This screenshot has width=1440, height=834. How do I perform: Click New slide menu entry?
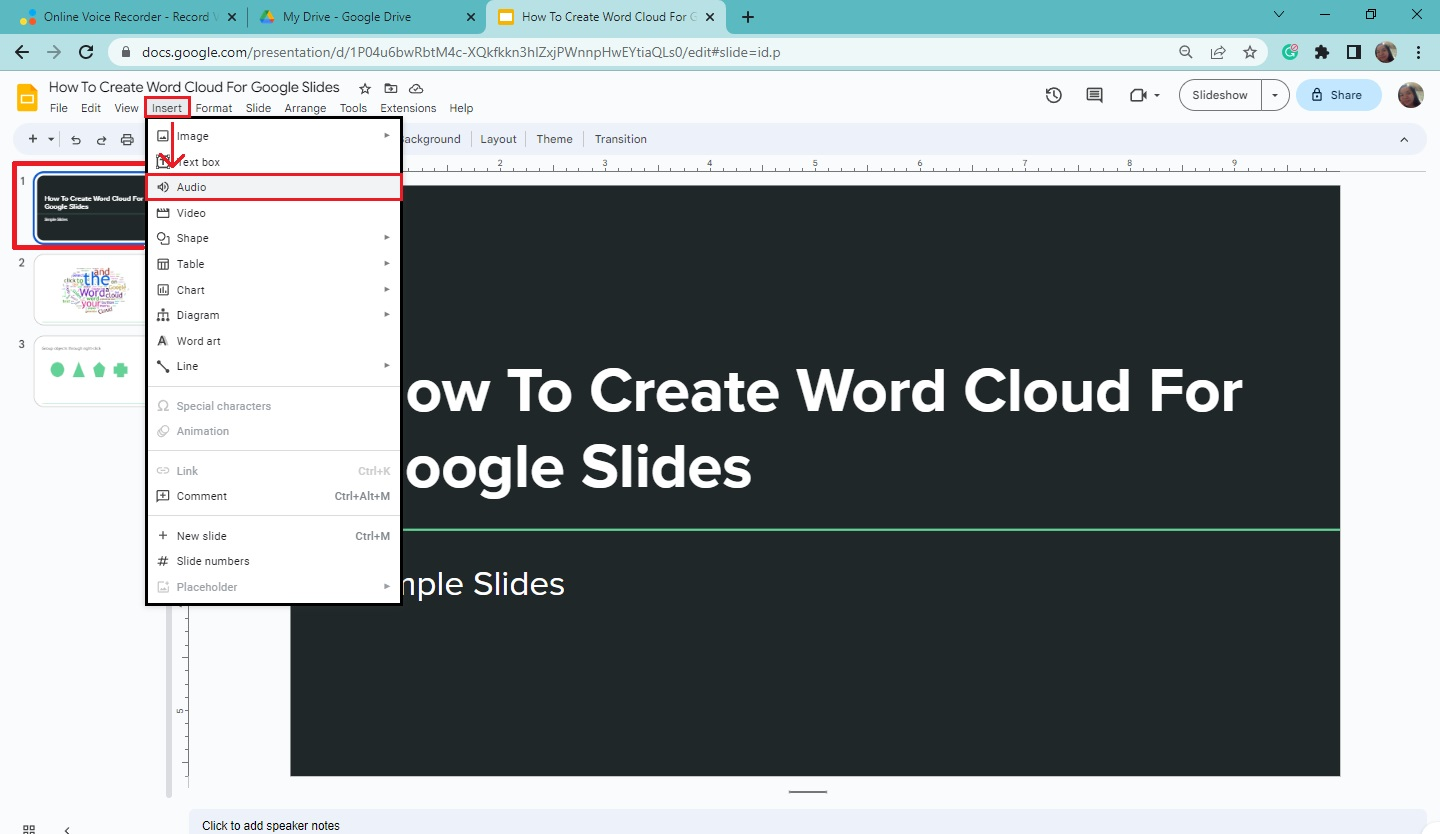[274, 536]
